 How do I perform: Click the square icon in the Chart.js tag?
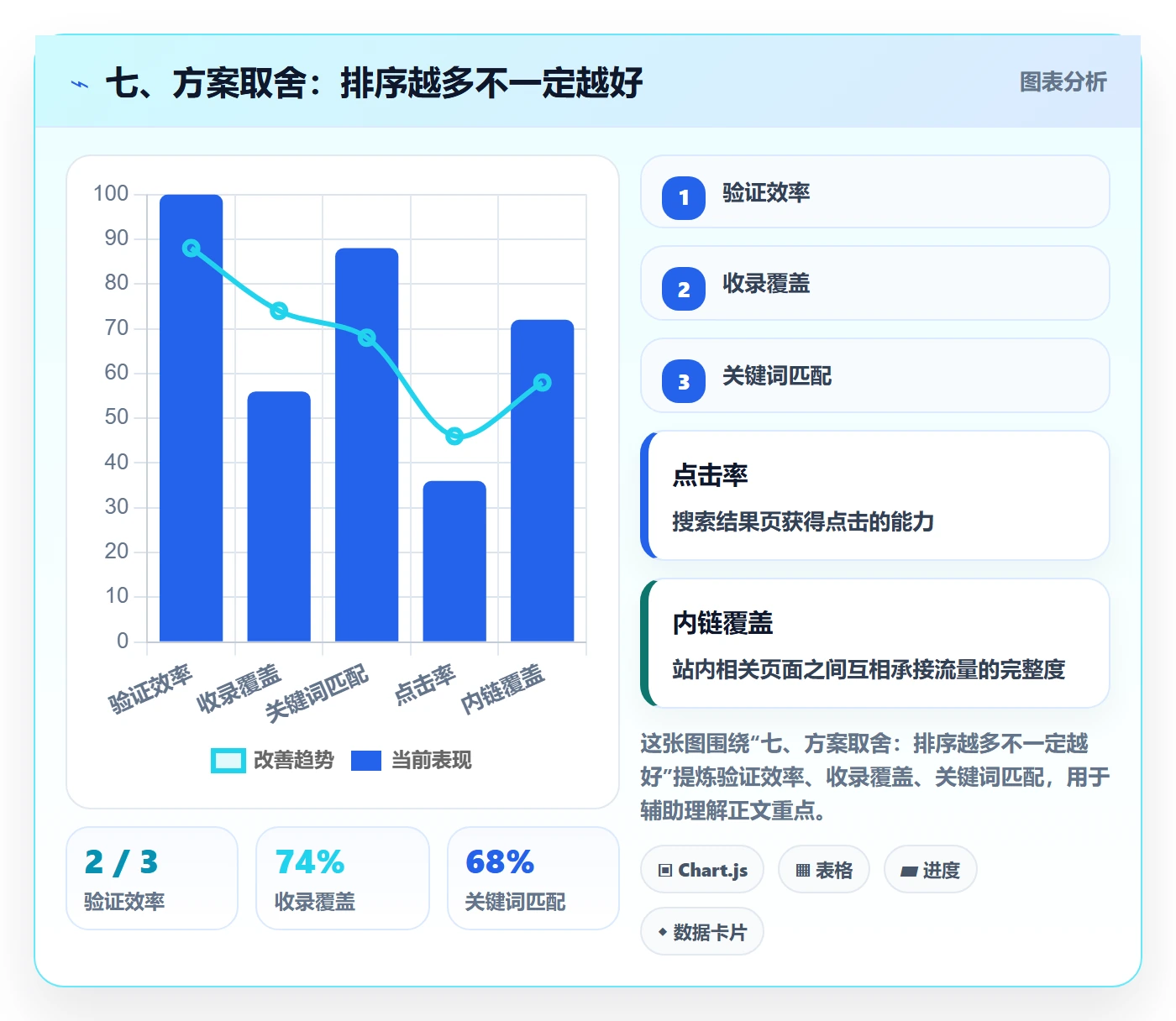coord(665,871)
